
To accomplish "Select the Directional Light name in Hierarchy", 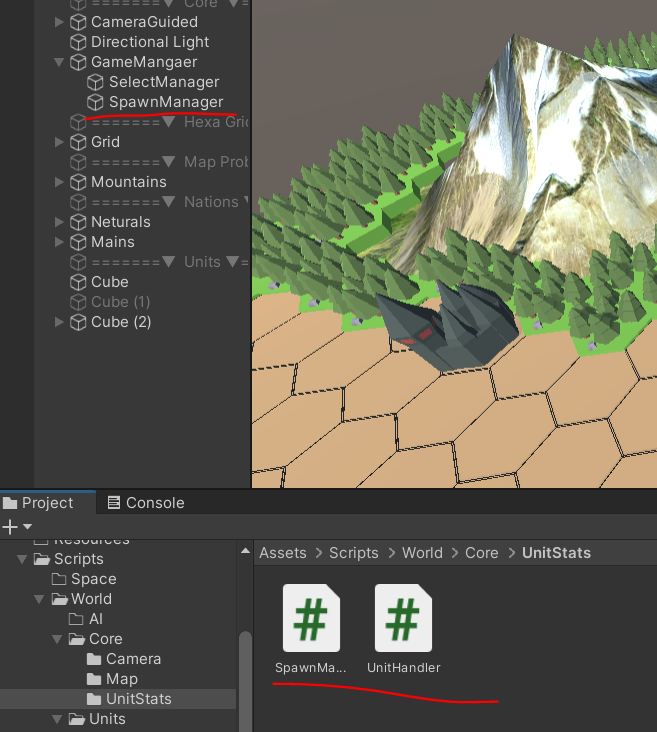I will click(x=150, y=42).
